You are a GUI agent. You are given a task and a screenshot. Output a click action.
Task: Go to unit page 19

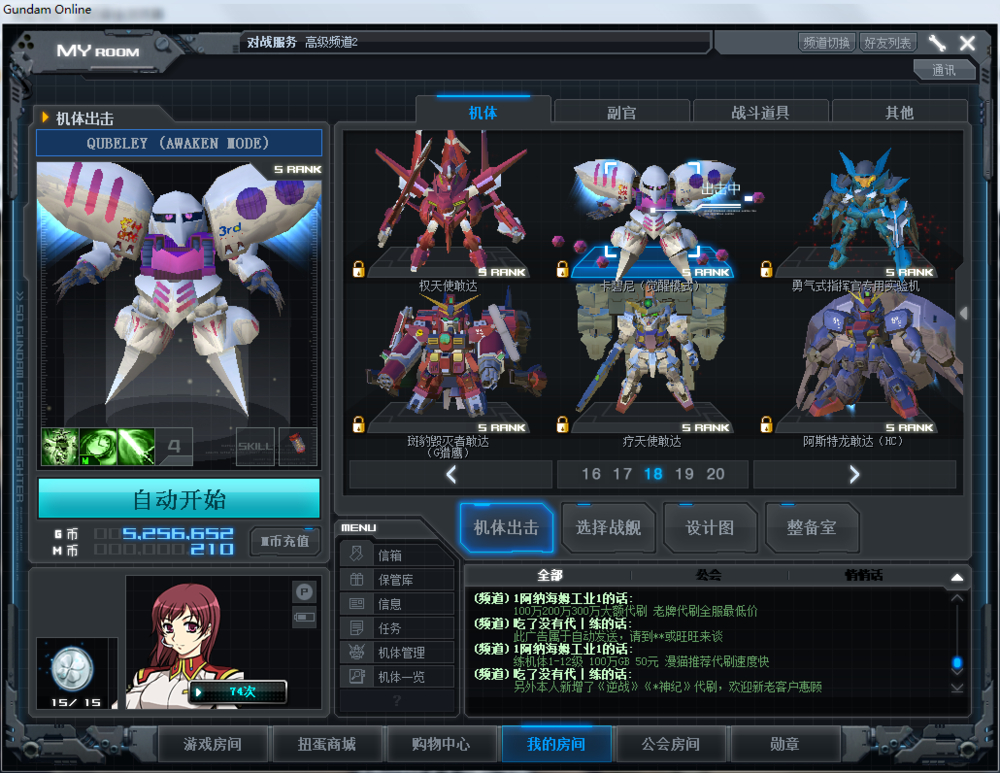[x=684, y=474]
